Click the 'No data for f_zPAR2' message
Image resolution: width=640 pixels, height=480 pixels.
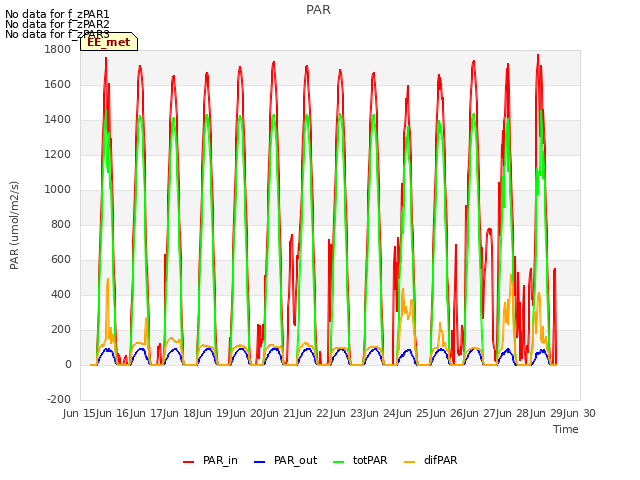tap(57, 24)
